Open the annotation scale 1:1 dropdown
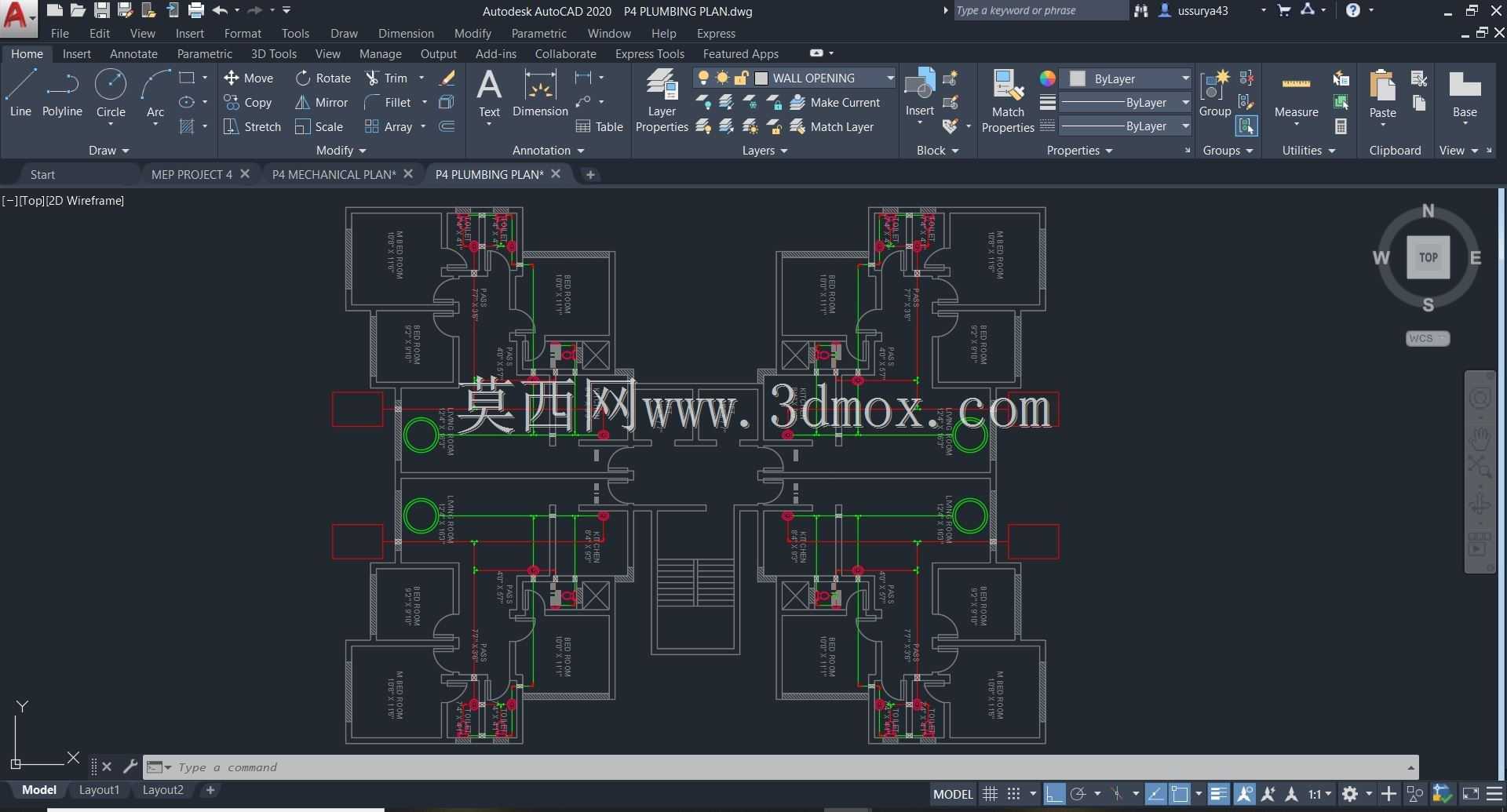 (1320, 794)
